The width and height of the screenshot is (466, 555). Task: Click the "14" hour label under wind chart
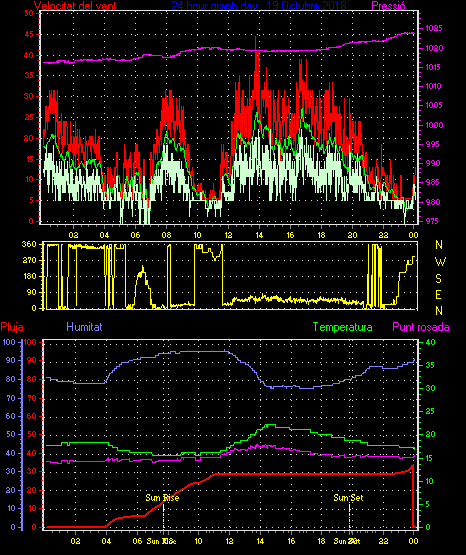point(259,235)
